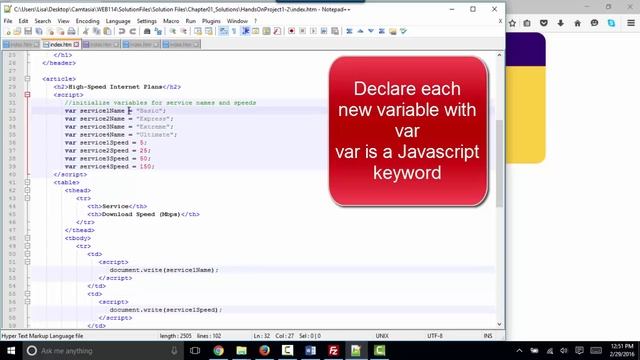Click the Run macro multiple times icon
The image size is (640, 360).
tap(324, 31)
